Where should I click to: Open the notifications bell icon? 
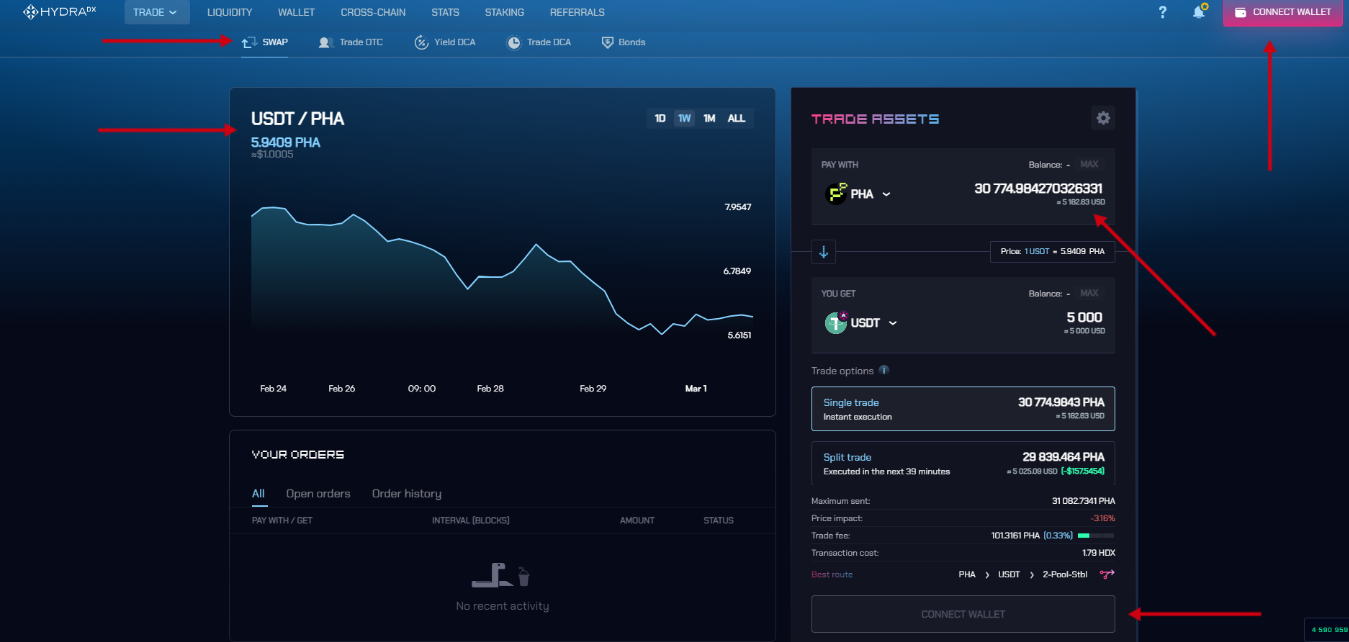coord(1199,12)
